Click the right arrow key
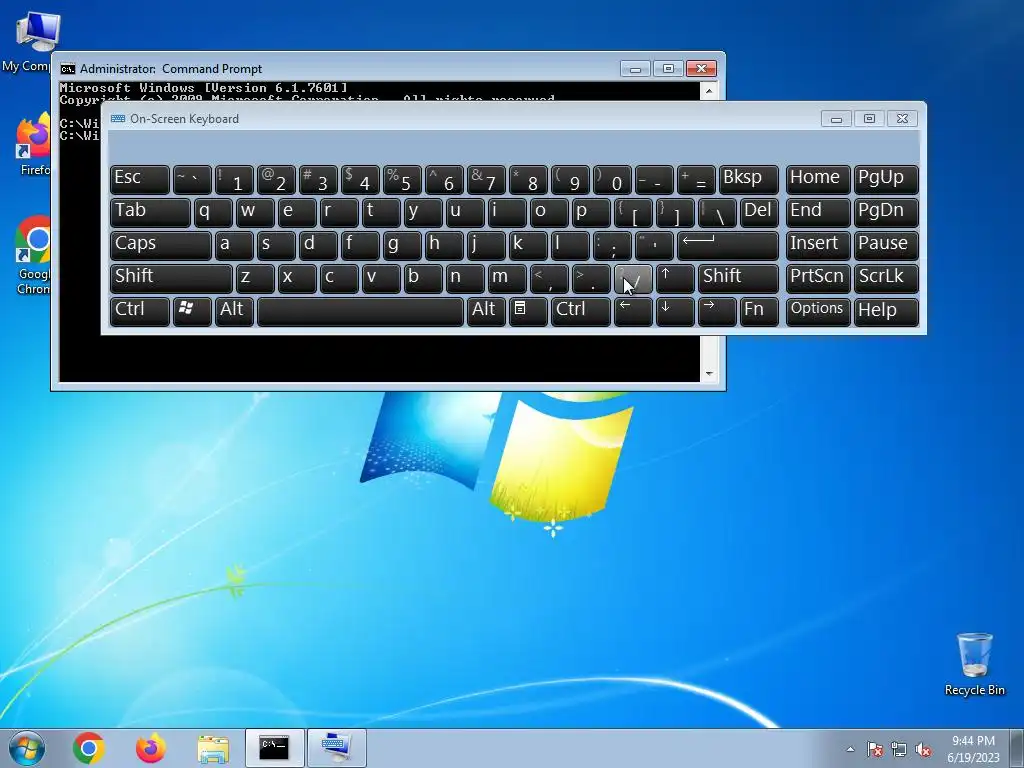This screenshot has width=1024, height=768. pos(716,312)
